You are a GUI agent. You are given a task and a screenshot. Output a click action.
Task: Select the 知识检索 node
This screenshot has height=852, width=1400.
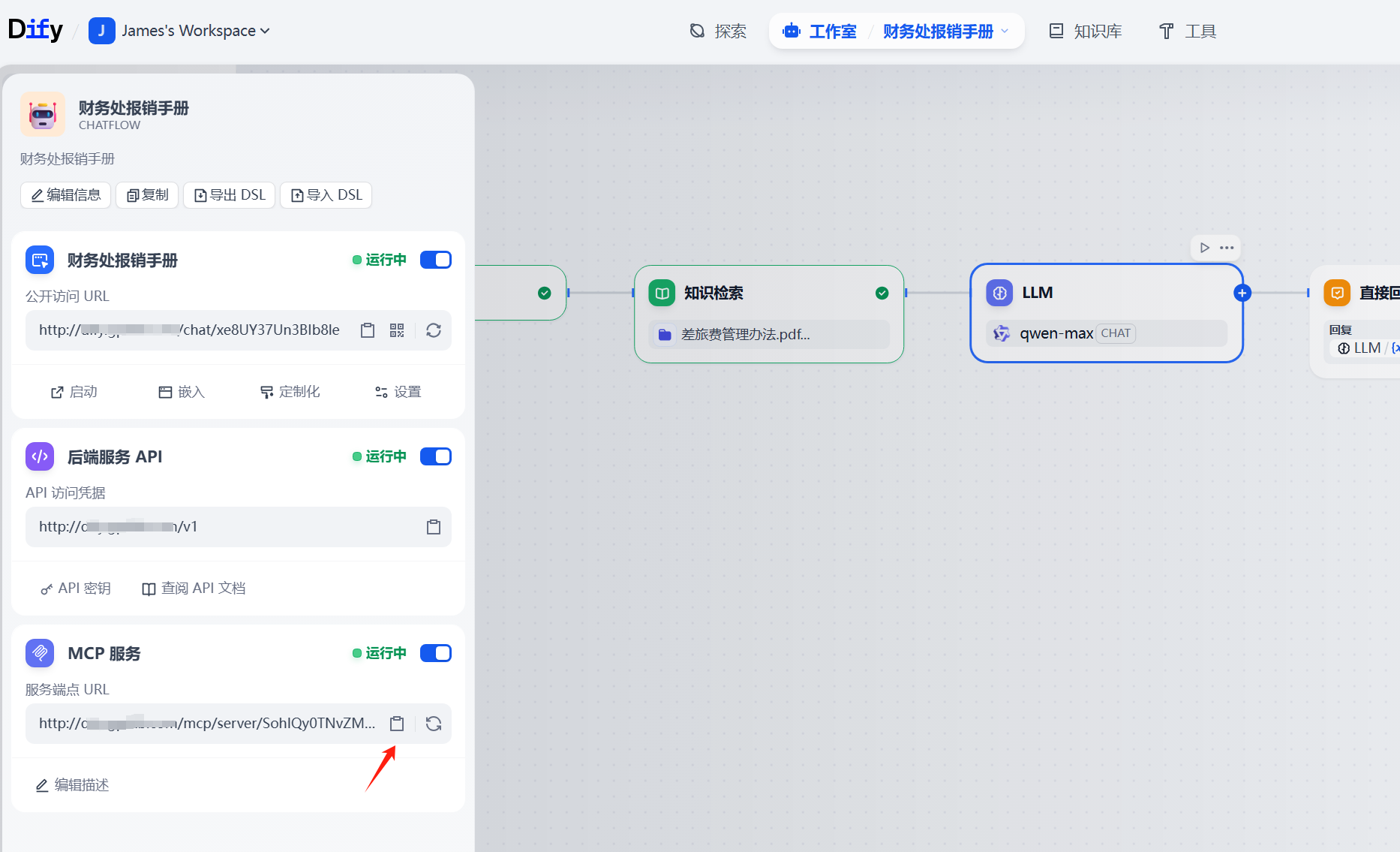coord(769,314)
